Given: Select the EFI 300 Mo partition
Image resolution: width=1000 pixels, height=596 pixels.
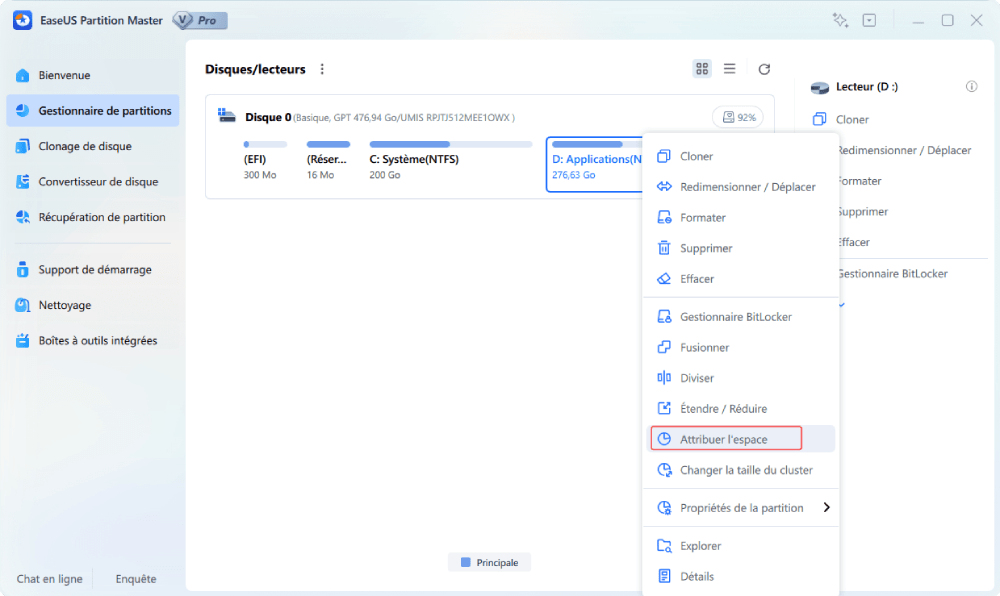Looking at the screenshot, I should click(x=264, y=161).
